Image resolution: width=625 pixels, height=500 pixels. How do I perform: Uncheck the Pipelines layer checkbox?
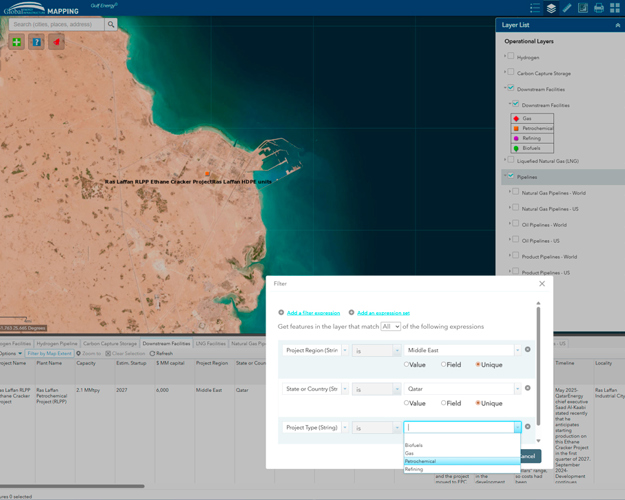tap(511, 175)
